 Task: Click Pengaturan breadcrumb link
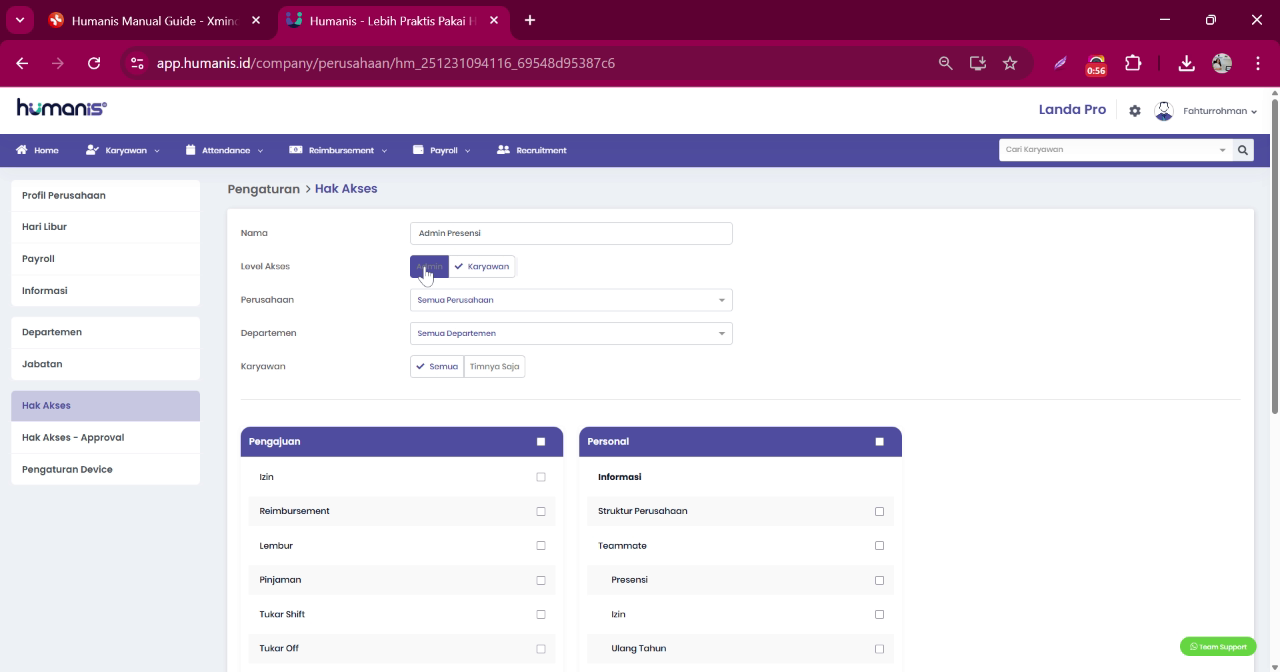(263, 189)
